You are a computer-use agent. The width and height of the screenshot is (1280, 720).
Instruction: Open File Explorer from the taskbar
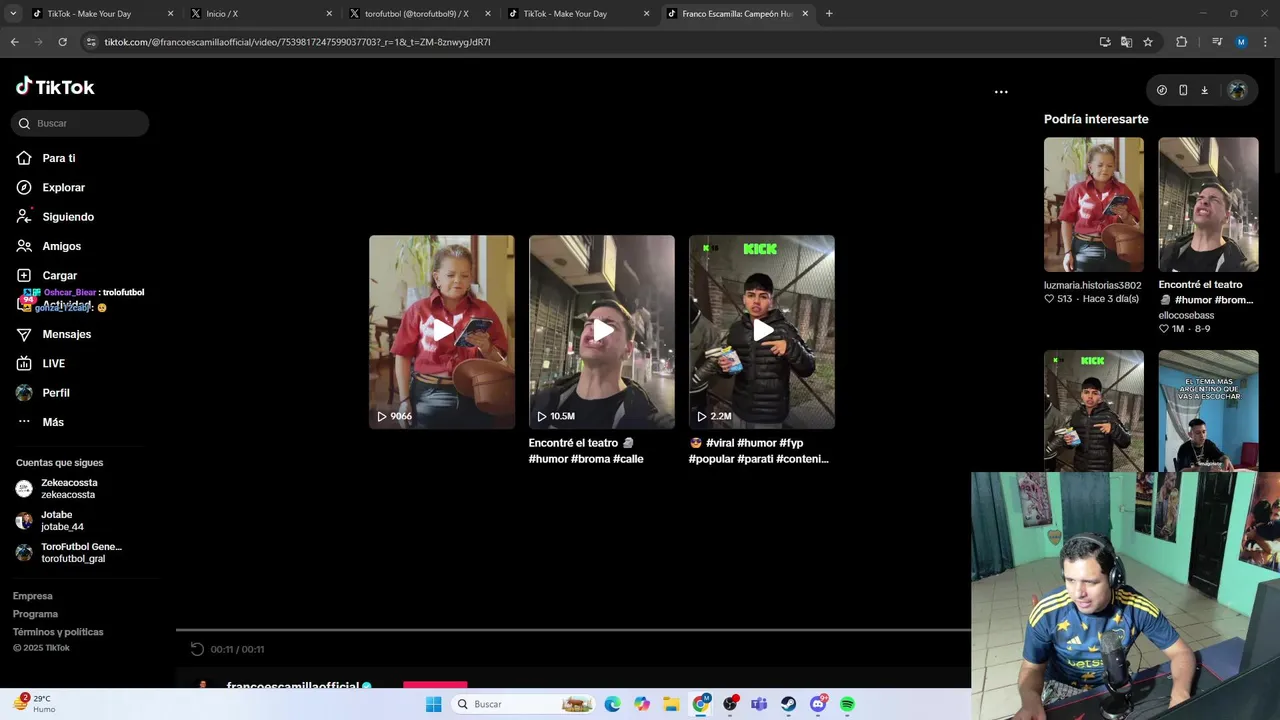(671, 704)
